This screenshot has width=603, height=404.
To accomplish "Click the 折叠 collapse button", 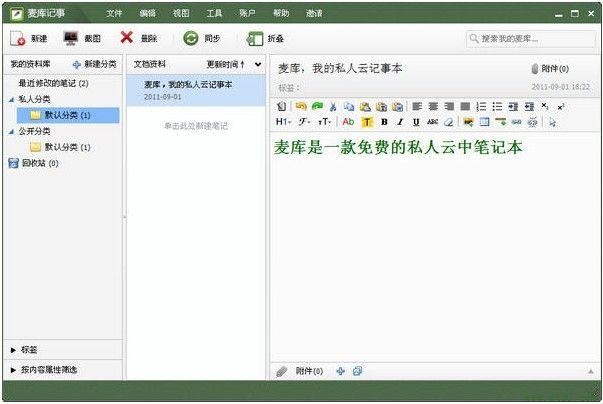I will pos(265,38).
